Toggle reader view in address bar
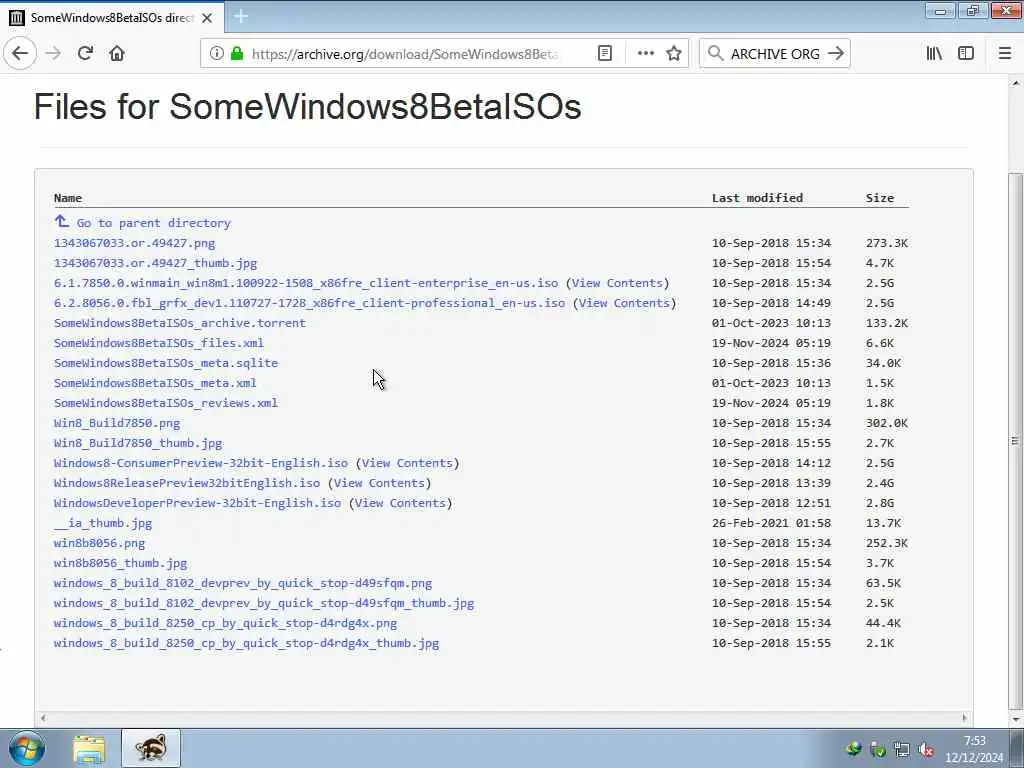 [605, 53]
